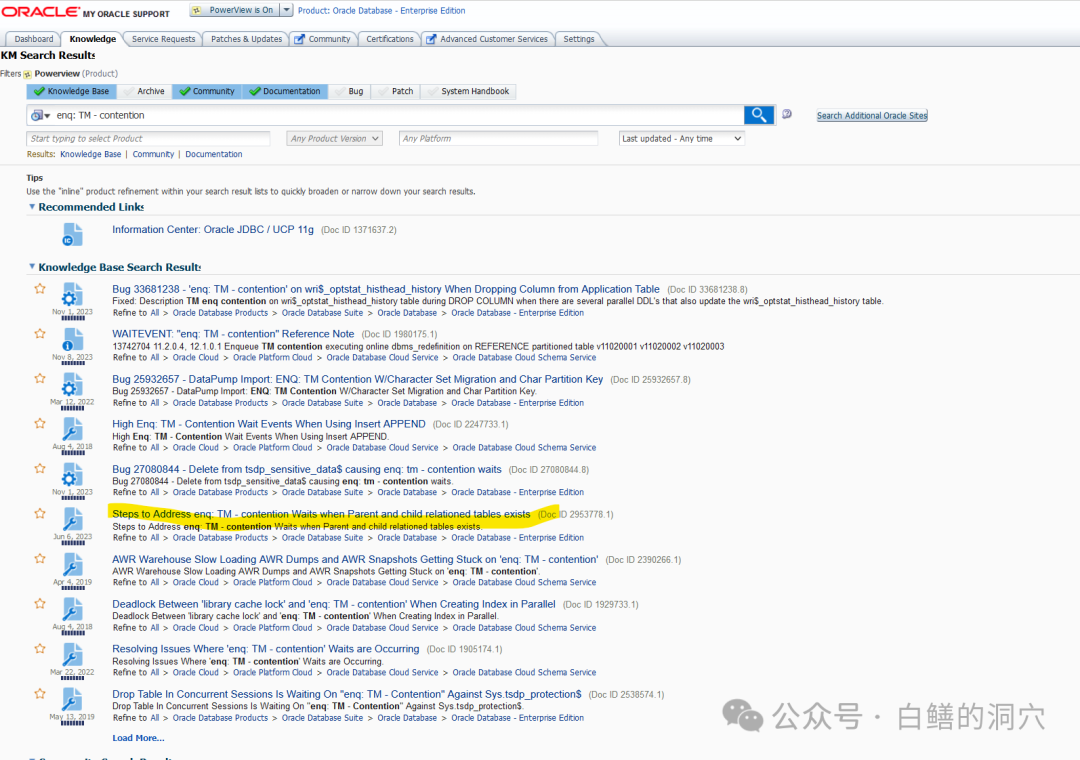Open the Patches & Updates tab
The image size is (1080, 760).
(246, 39)
